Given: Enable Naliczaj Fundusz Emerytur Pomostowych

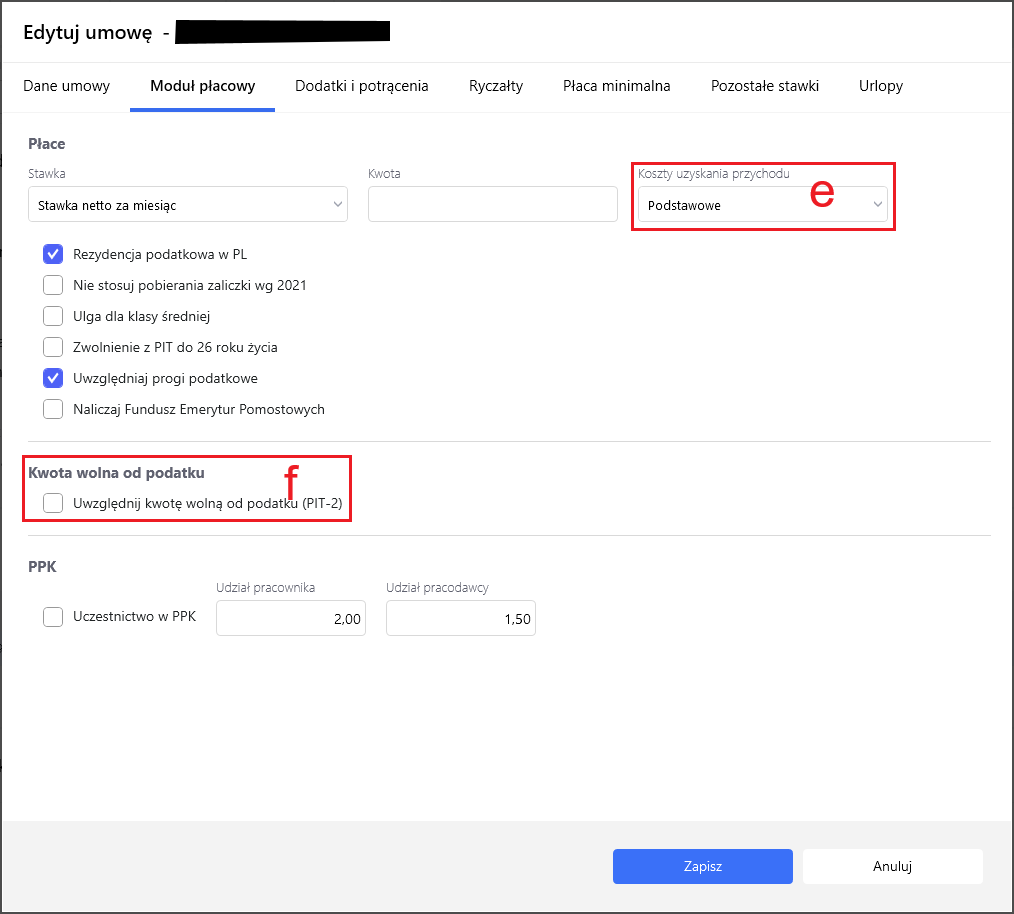Looking at the screenshot, I should click(x=54, y=409).
